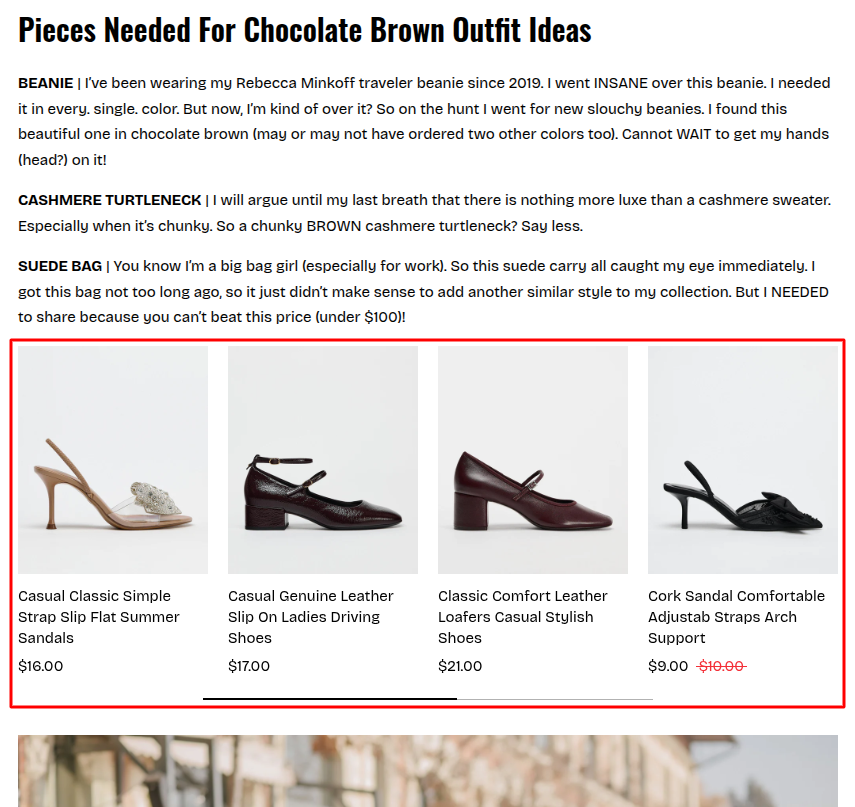Select the burgundy single-strap block heel image
This screenshot has width=855, height=807.
click(533, 460)
